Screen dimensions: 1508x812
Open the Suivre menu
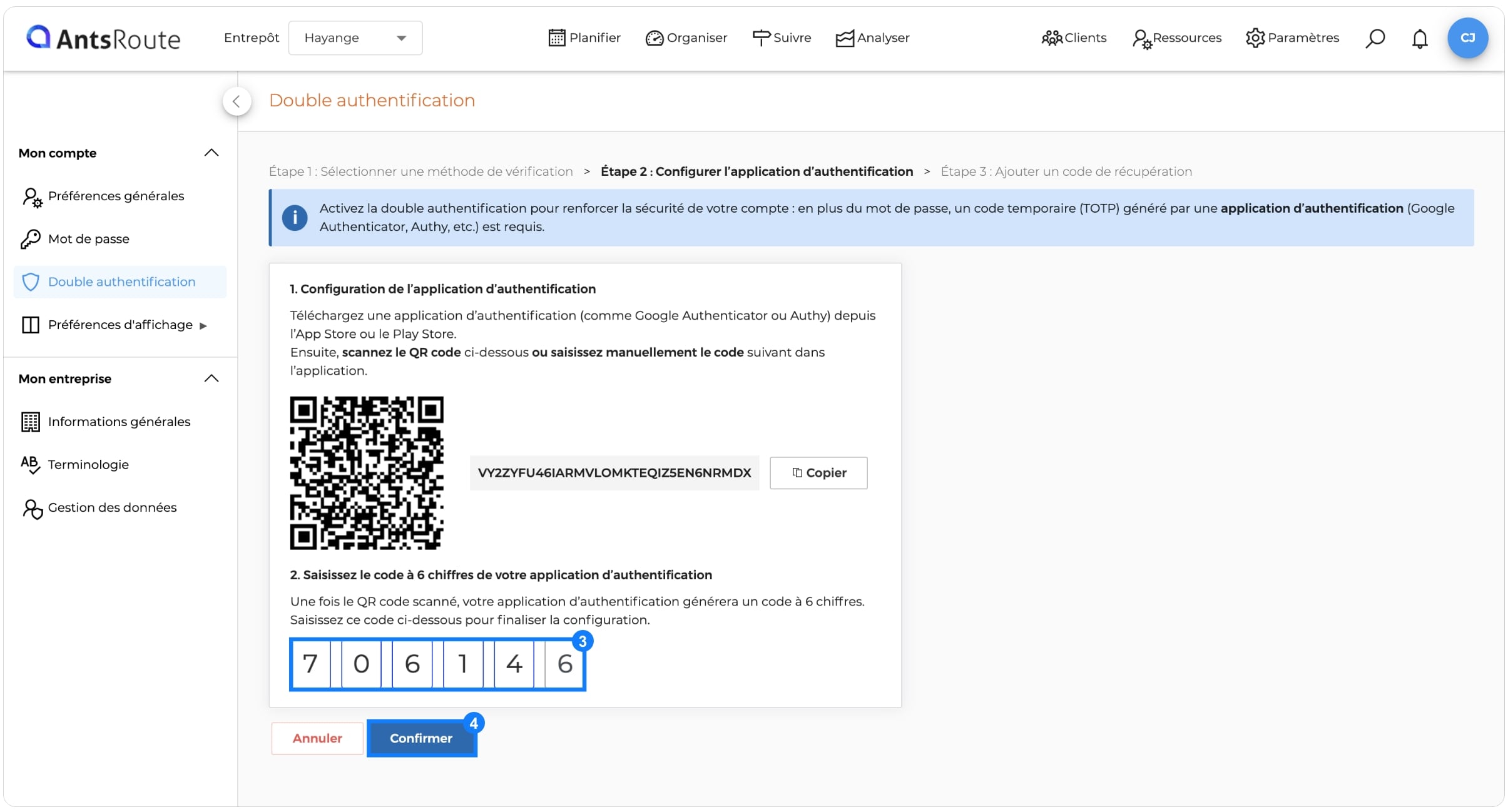click(x=782, y=38)
